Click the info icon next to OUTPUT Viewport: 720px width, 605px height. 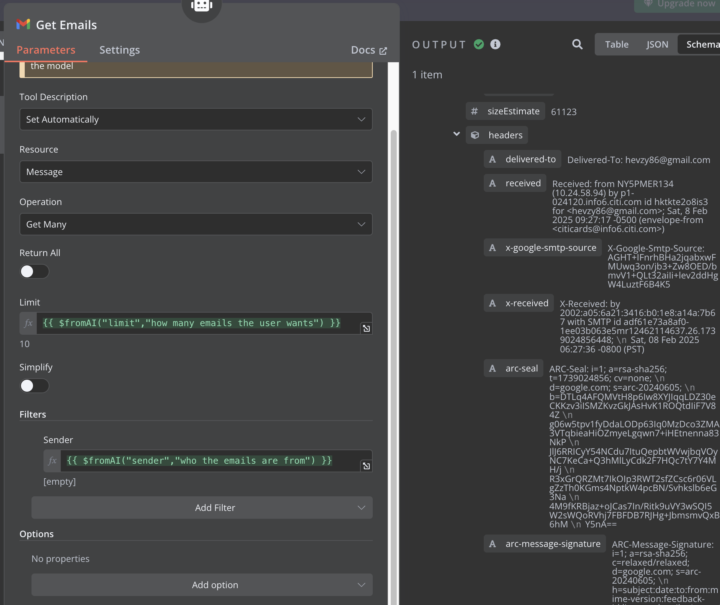[495, 44]
